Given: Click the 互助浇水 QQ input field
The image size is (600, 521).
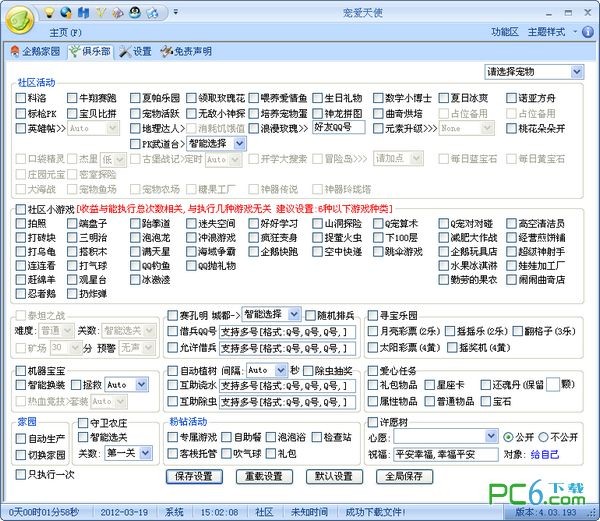Looking at the screenshot, I should pos(287,386).
